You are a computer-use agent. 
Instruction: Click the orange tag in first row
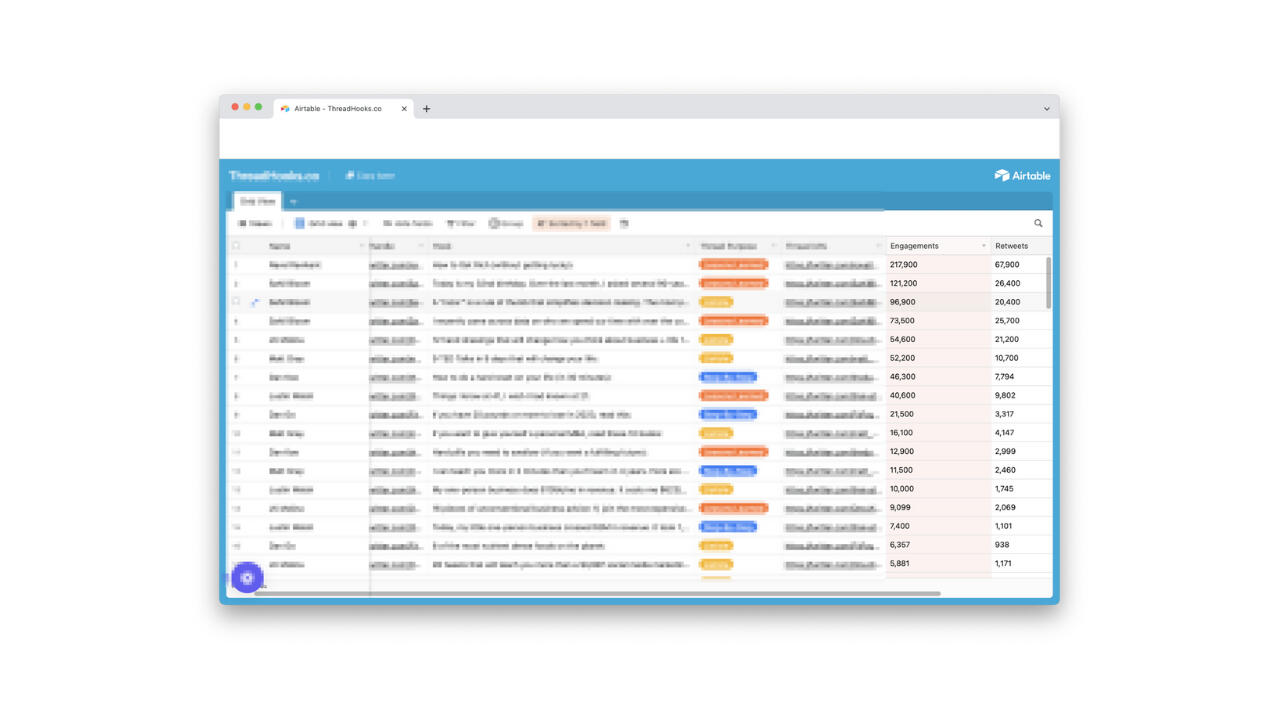click(x=733, y=265)
